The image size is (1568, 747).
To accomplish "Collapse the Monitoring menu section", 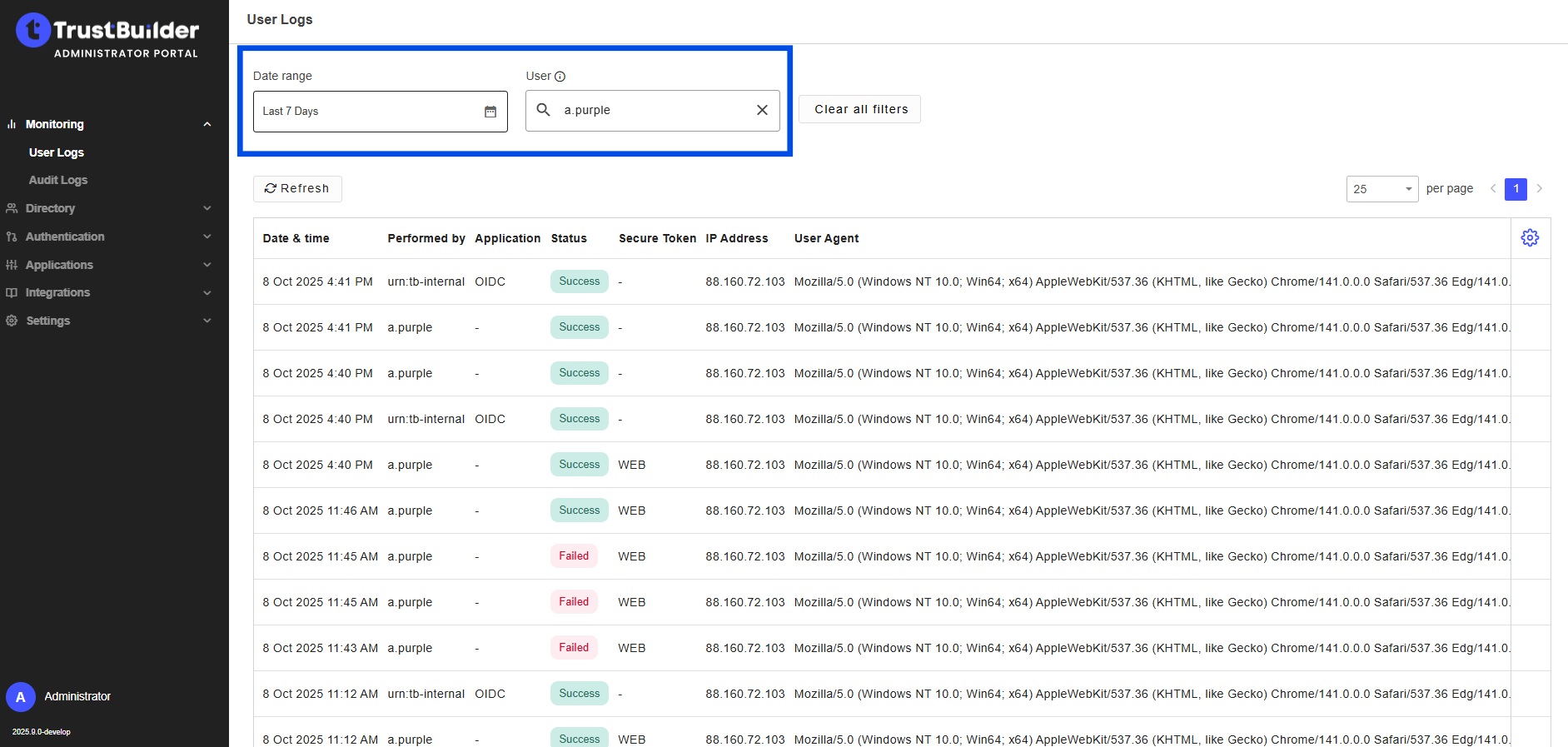I will click(x=207, y=124).
